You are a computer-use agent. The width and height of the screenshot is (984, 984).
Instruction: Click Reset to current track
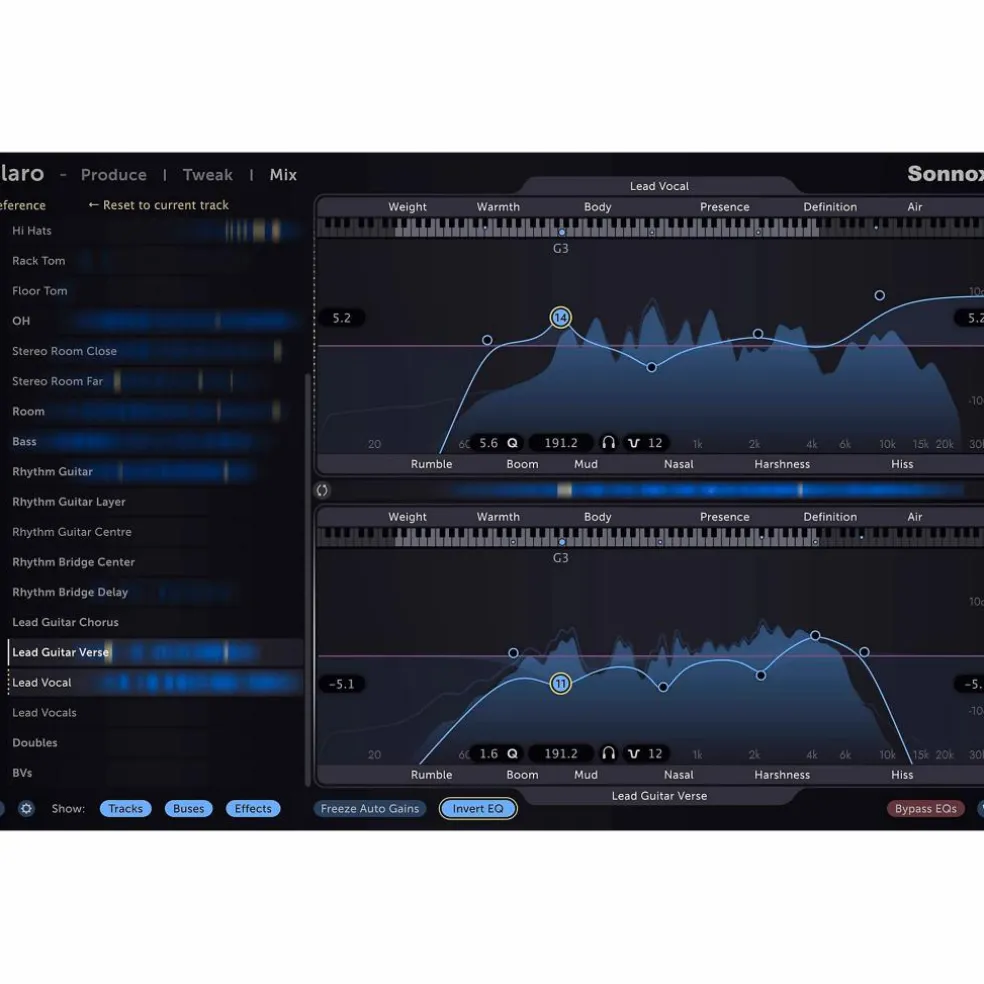(x=158, y=205)
